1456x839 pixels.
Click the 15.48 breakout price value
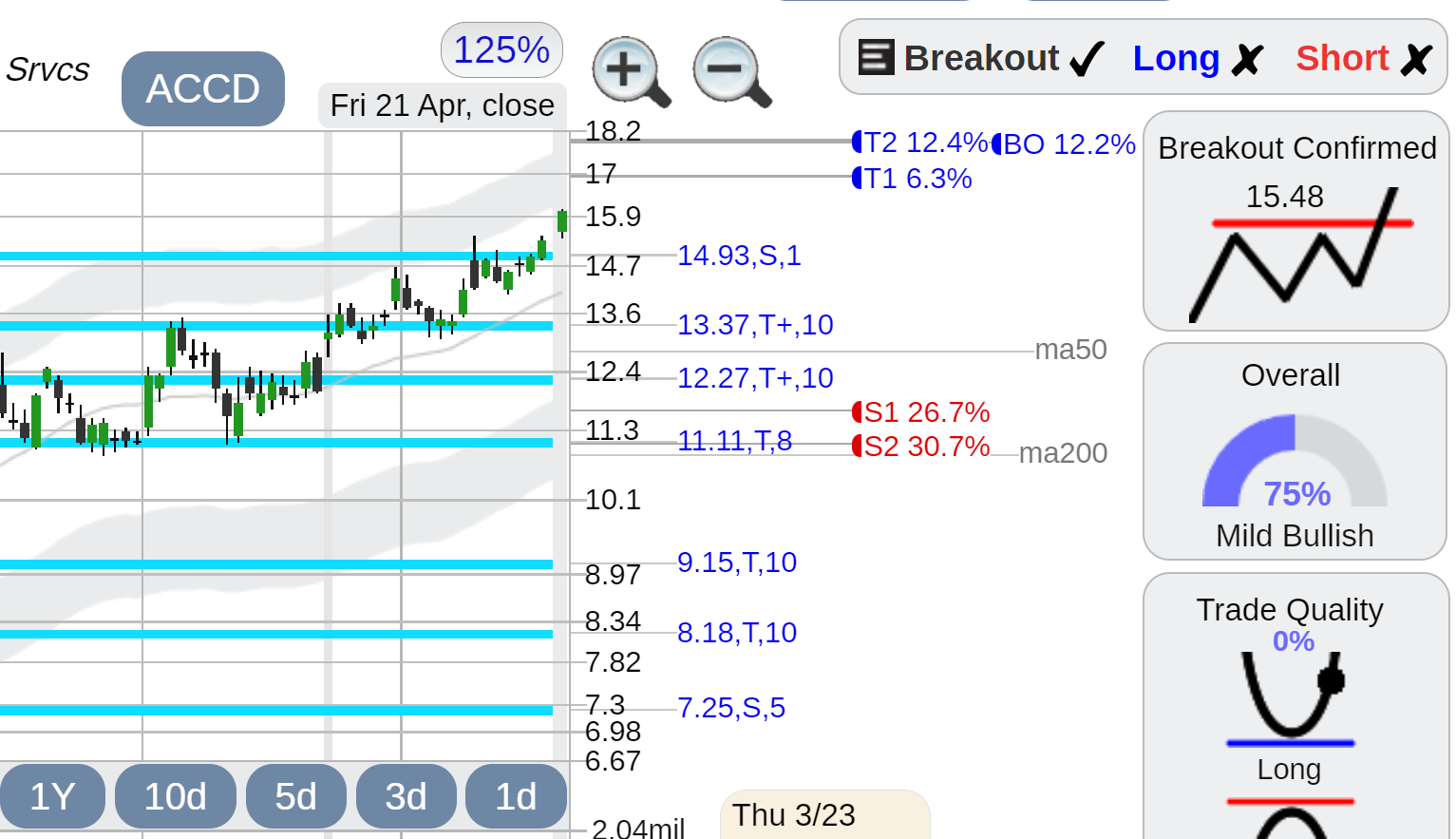pos(1284,197)
